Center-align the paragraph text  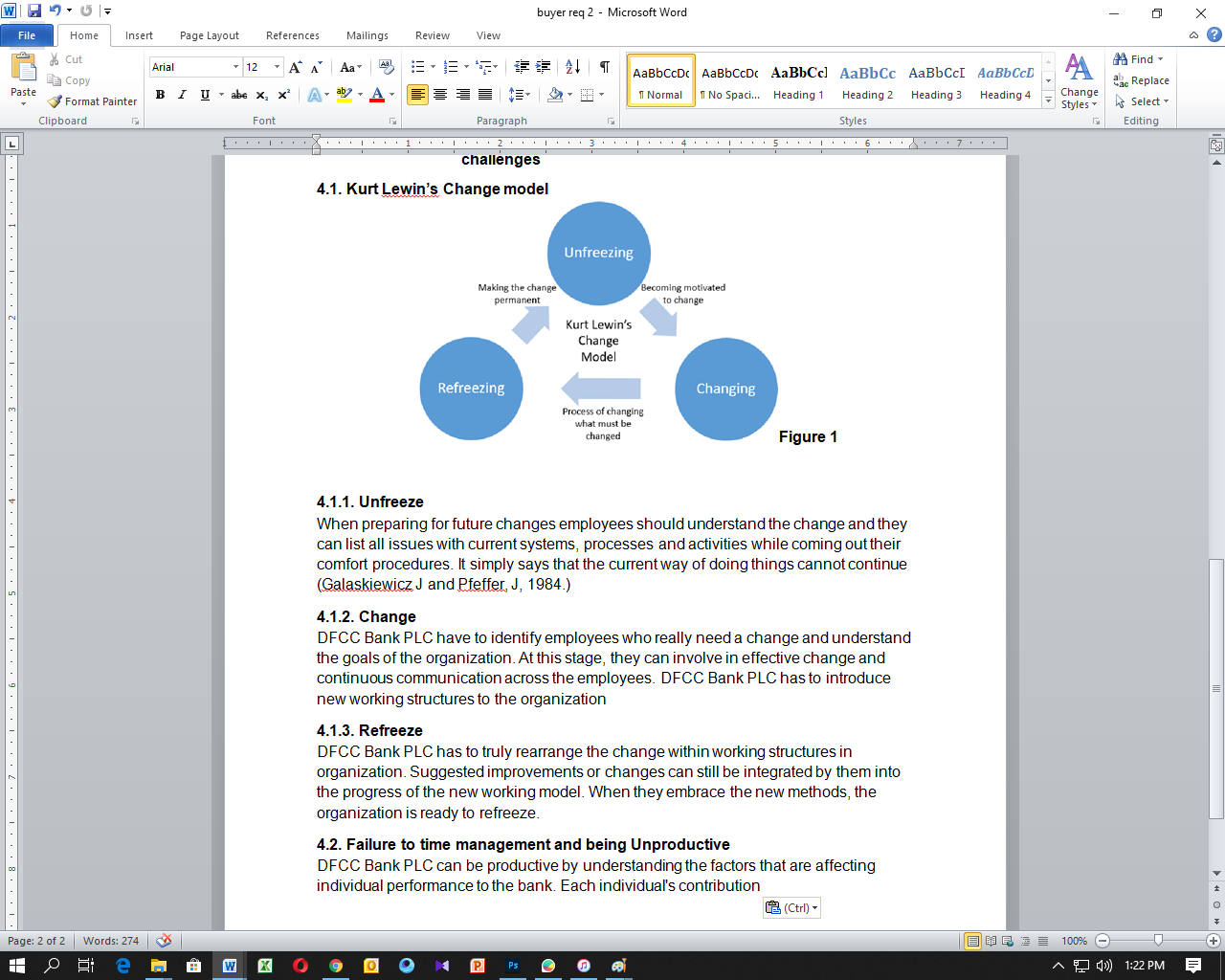click(x=440, y=95)
